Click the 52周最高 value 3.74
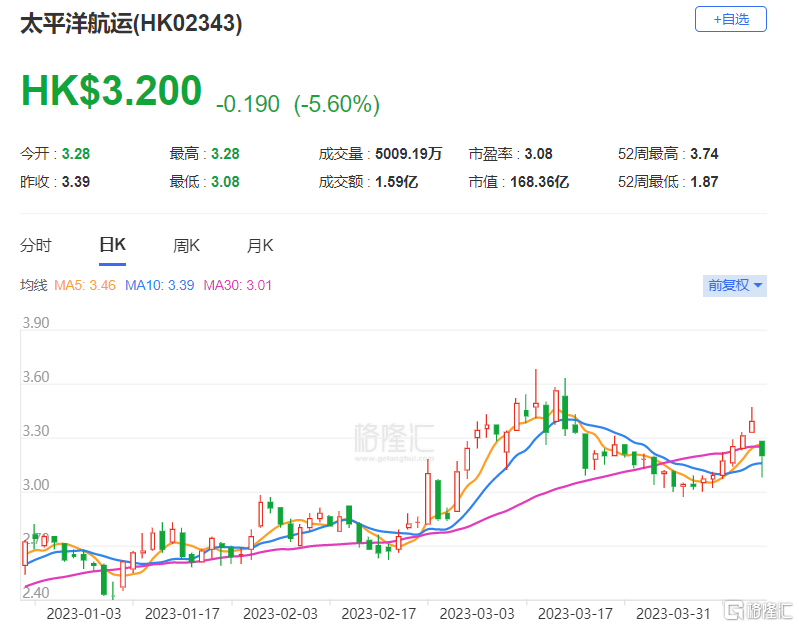The image size is (799, 627). [704, 154]
